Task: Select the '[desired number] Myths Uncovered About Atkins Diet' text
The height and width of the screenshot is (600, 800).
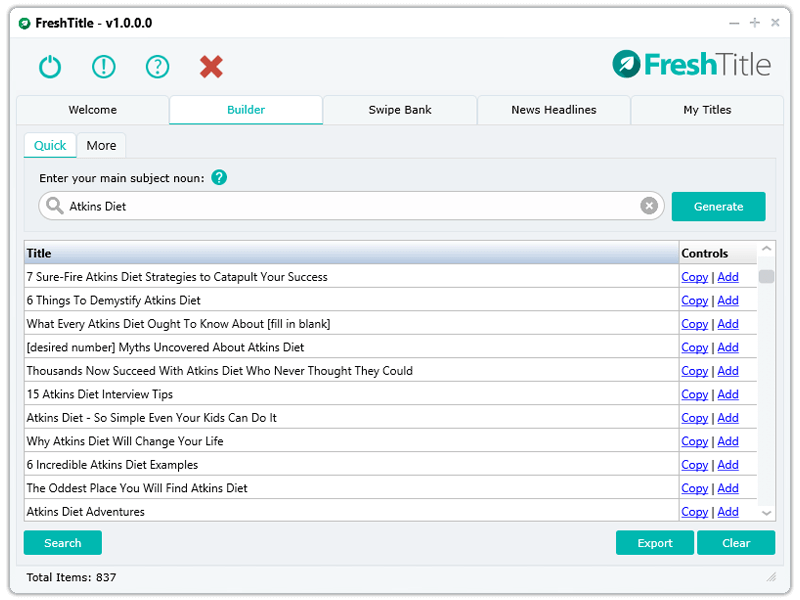Action: 165,347
